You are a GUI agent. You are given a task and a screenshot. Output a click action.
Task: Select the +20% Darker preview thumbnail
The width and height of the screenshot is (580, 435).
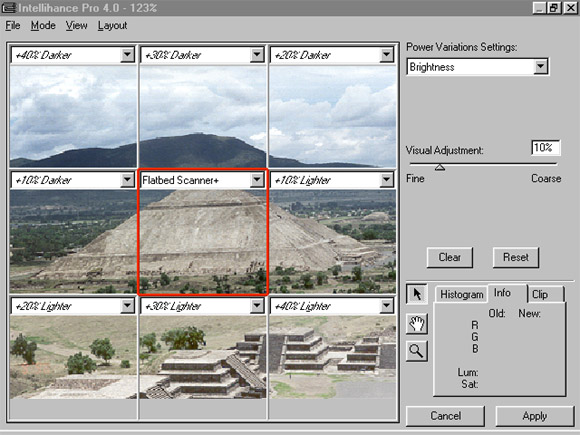click(333, 116)
